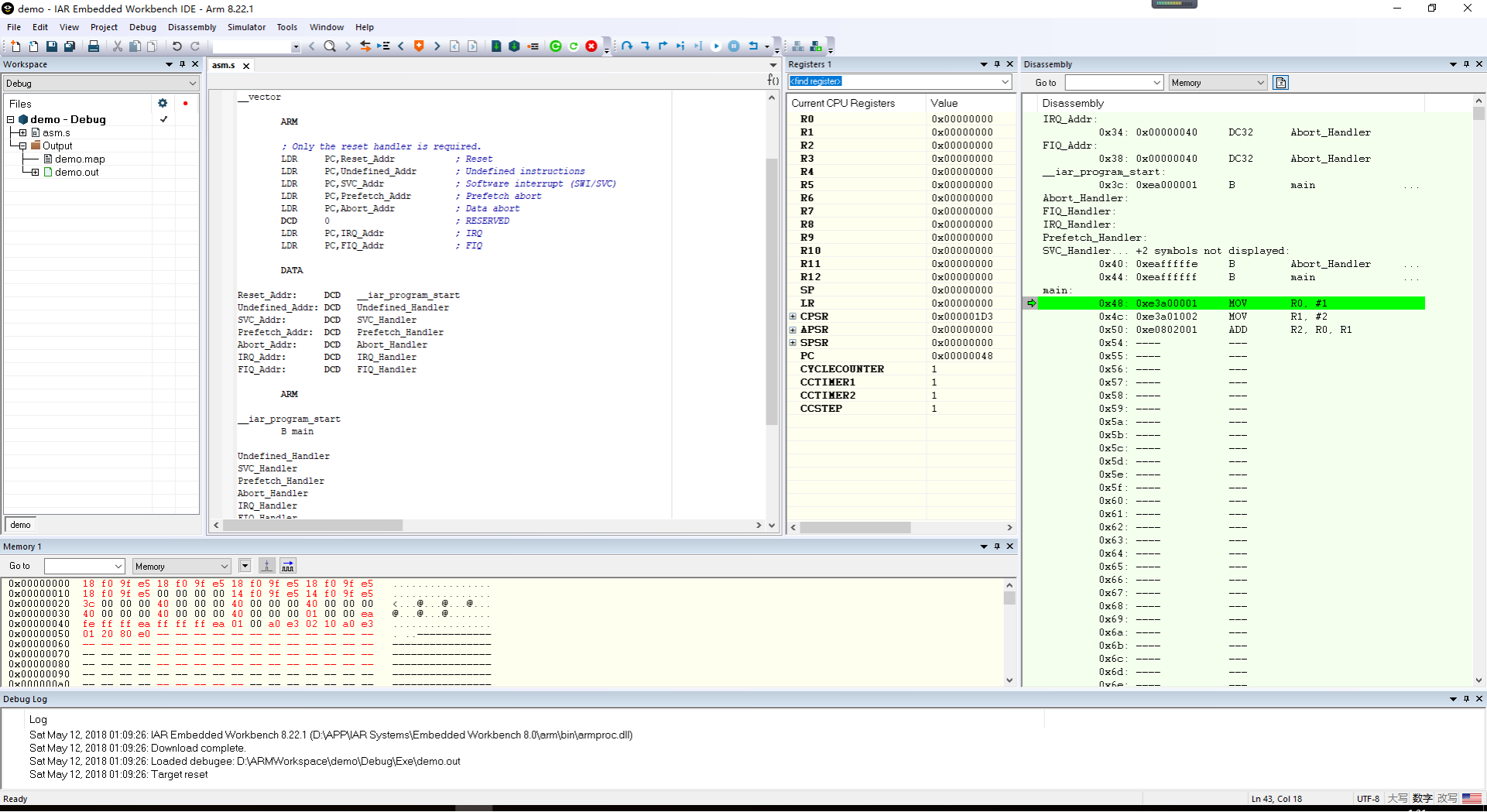This screenshot has width=1487, height=812.
Task: Open the Project menu
Action: [x=104, y=27]
